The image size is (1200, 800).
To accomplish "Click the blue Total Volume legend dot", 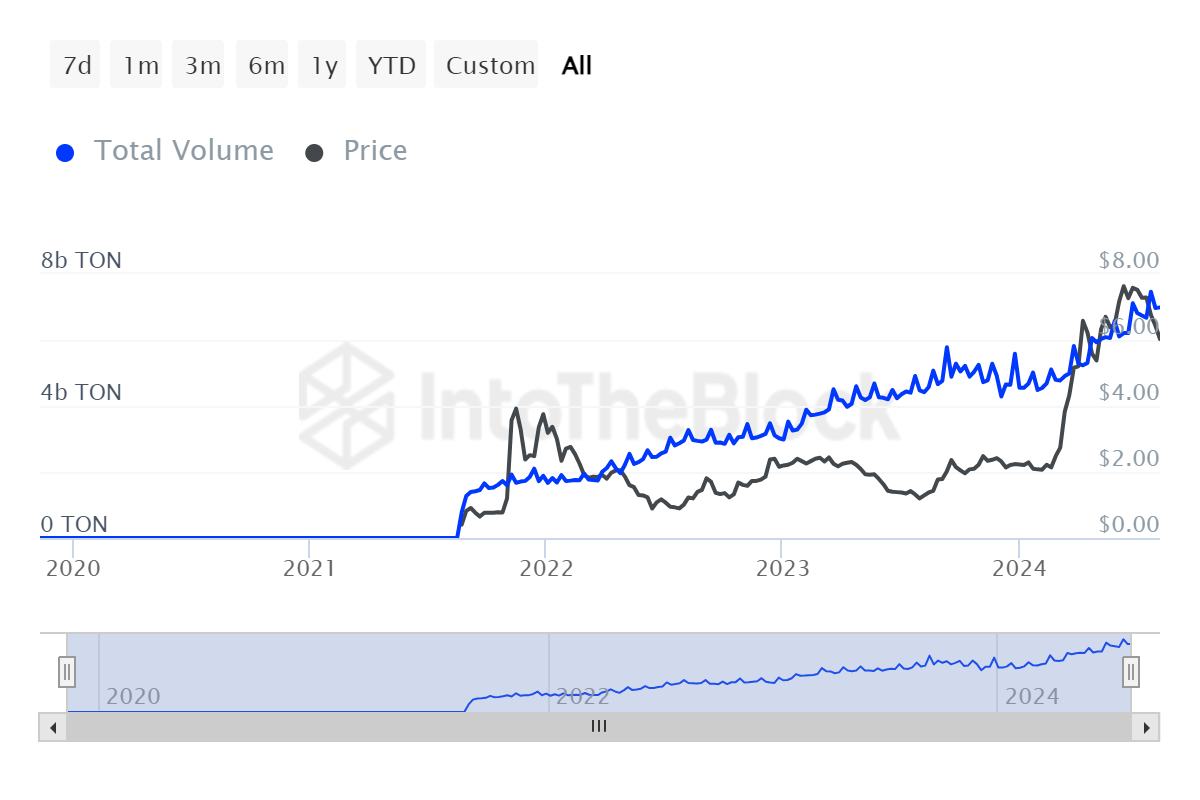I will (x=66, y=153).
